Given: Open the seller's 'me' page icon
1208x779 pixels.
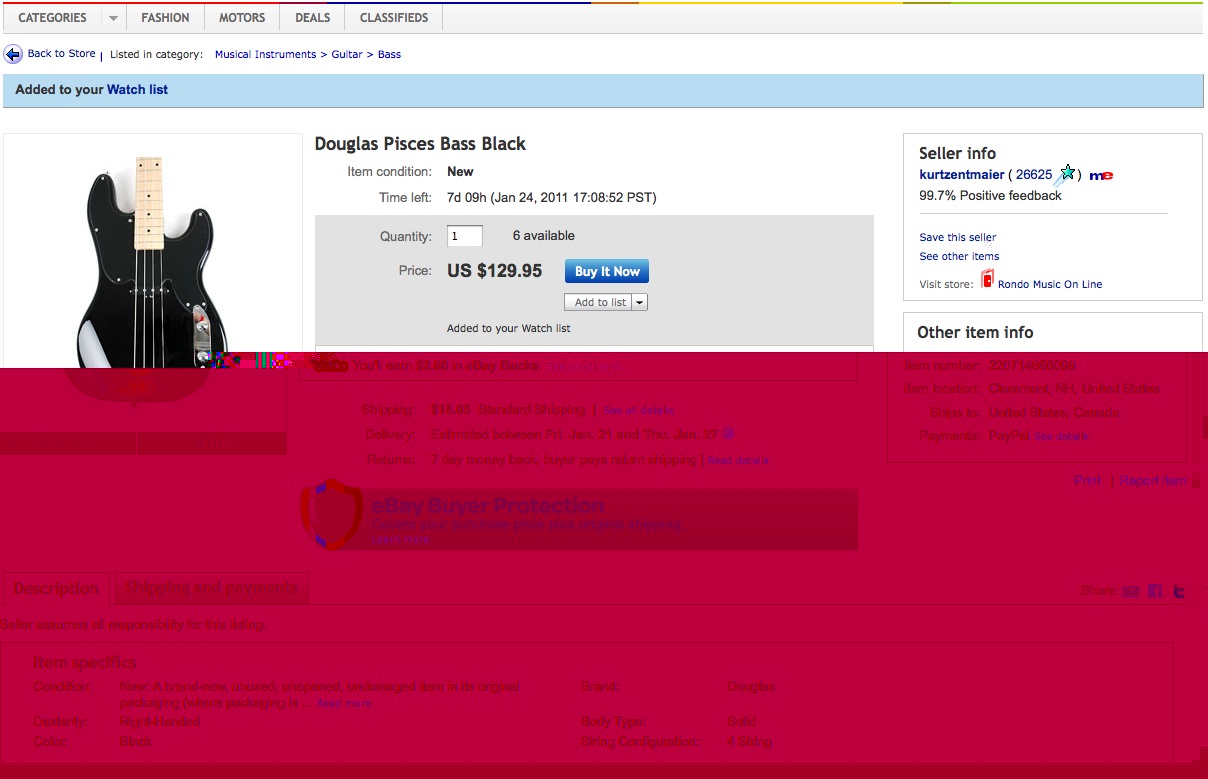Looking at the screenshot, I should click(1101, 175).
